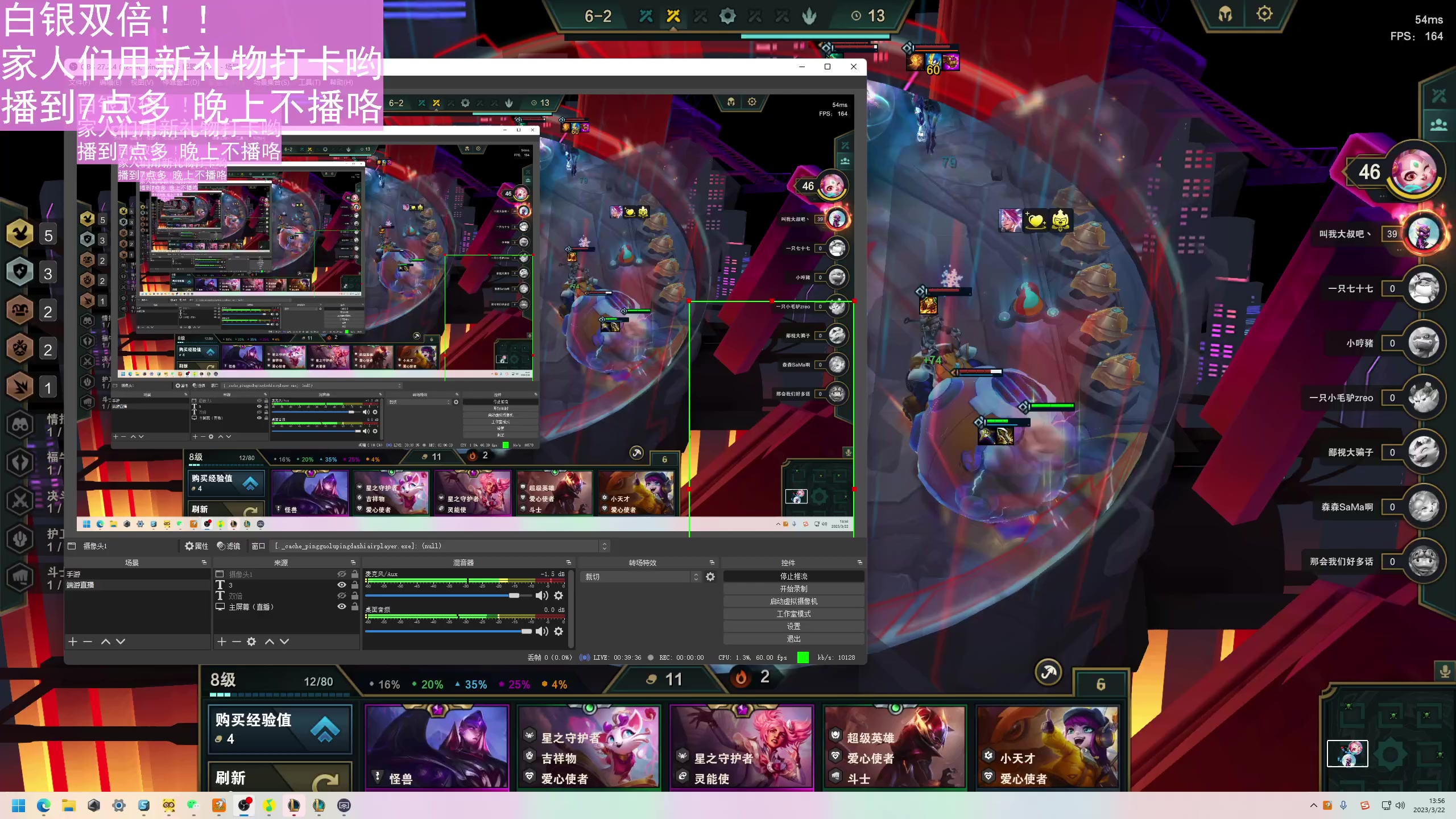Buy 怪兽 champion card in shop
This screenshot has width=1456, height=819.
(437, 747)
